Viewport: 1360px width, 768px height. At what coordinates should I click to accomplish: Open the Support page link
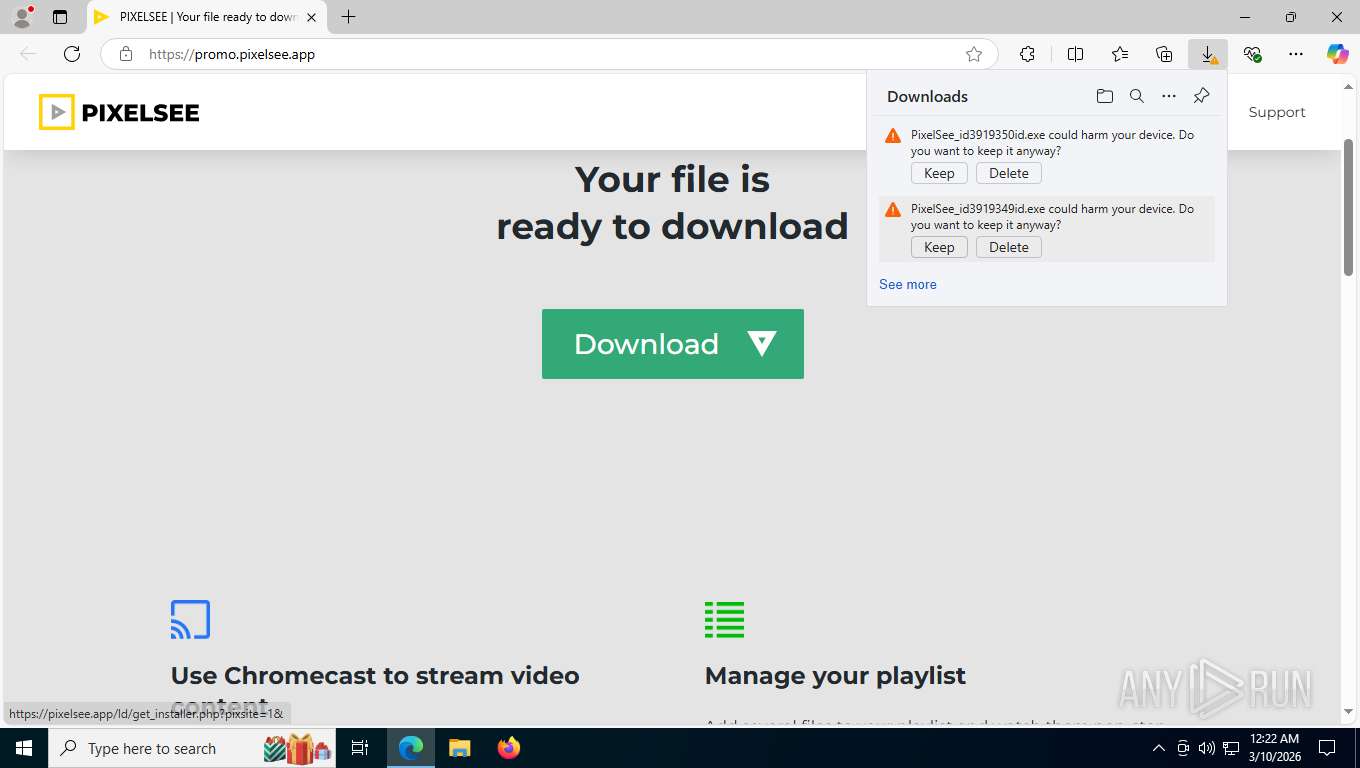coord(1277,112)
